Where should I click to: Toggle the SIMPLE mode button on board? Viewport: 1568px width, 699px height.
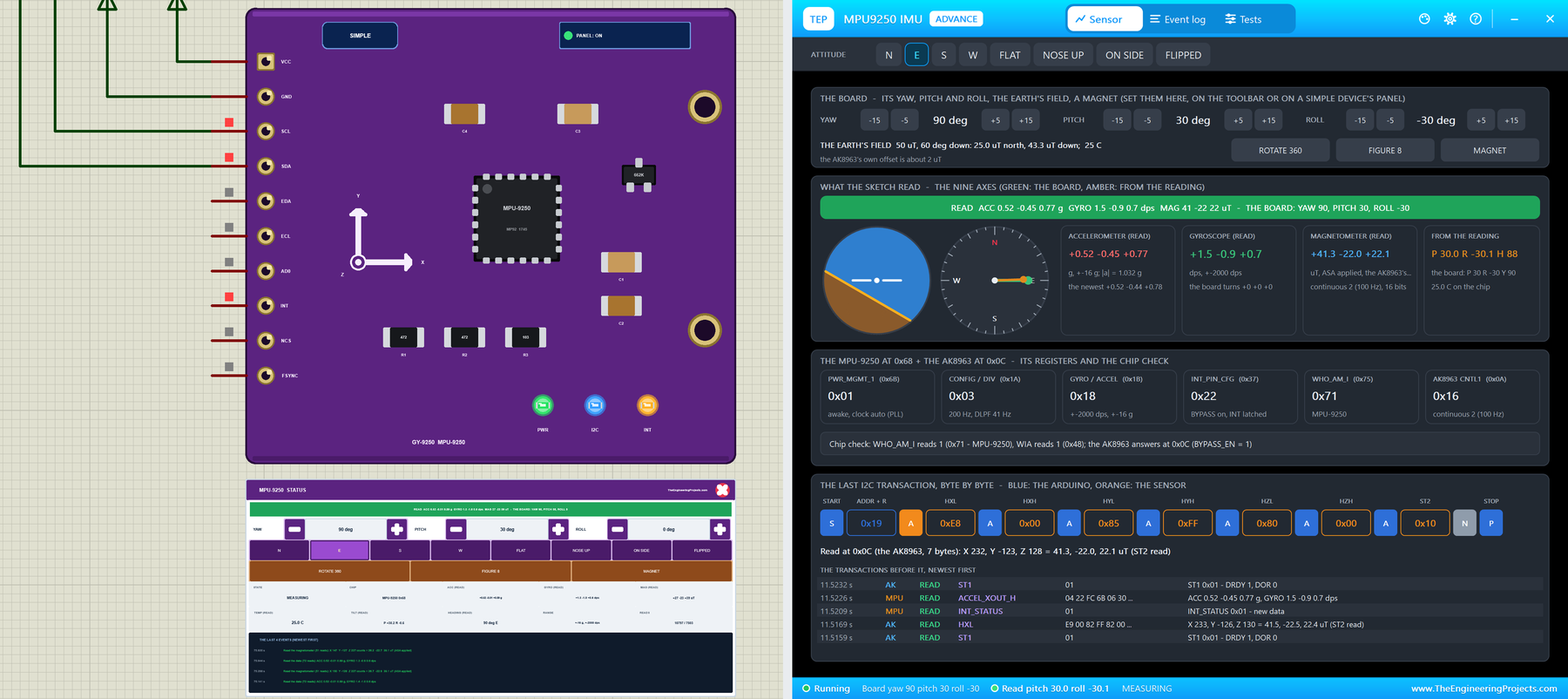(360, 36)
